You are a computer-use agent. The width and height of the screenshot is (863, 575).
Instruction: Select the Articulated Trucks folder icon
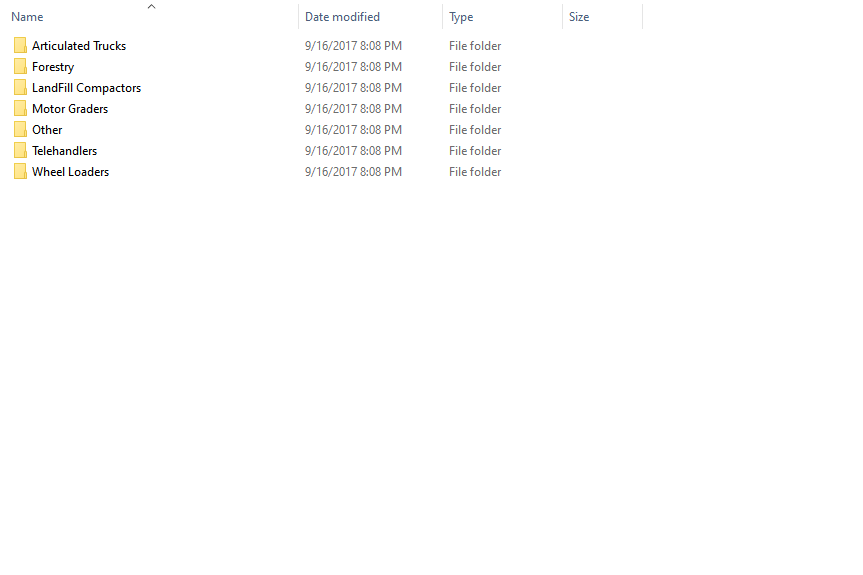(20, 46)
